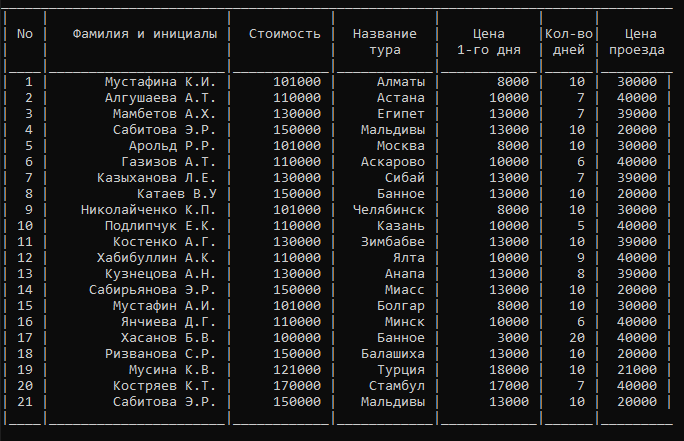Click the 'Цена 1-го дня' column header
Viewport: 684px width, 441px height.
[x=489, y=42]
